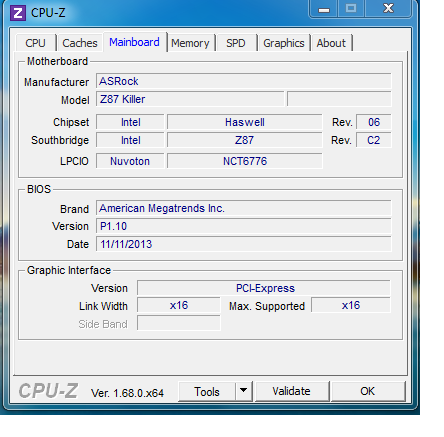
Task: Click the Southbridge label
Action: click(x=60, y=140)
